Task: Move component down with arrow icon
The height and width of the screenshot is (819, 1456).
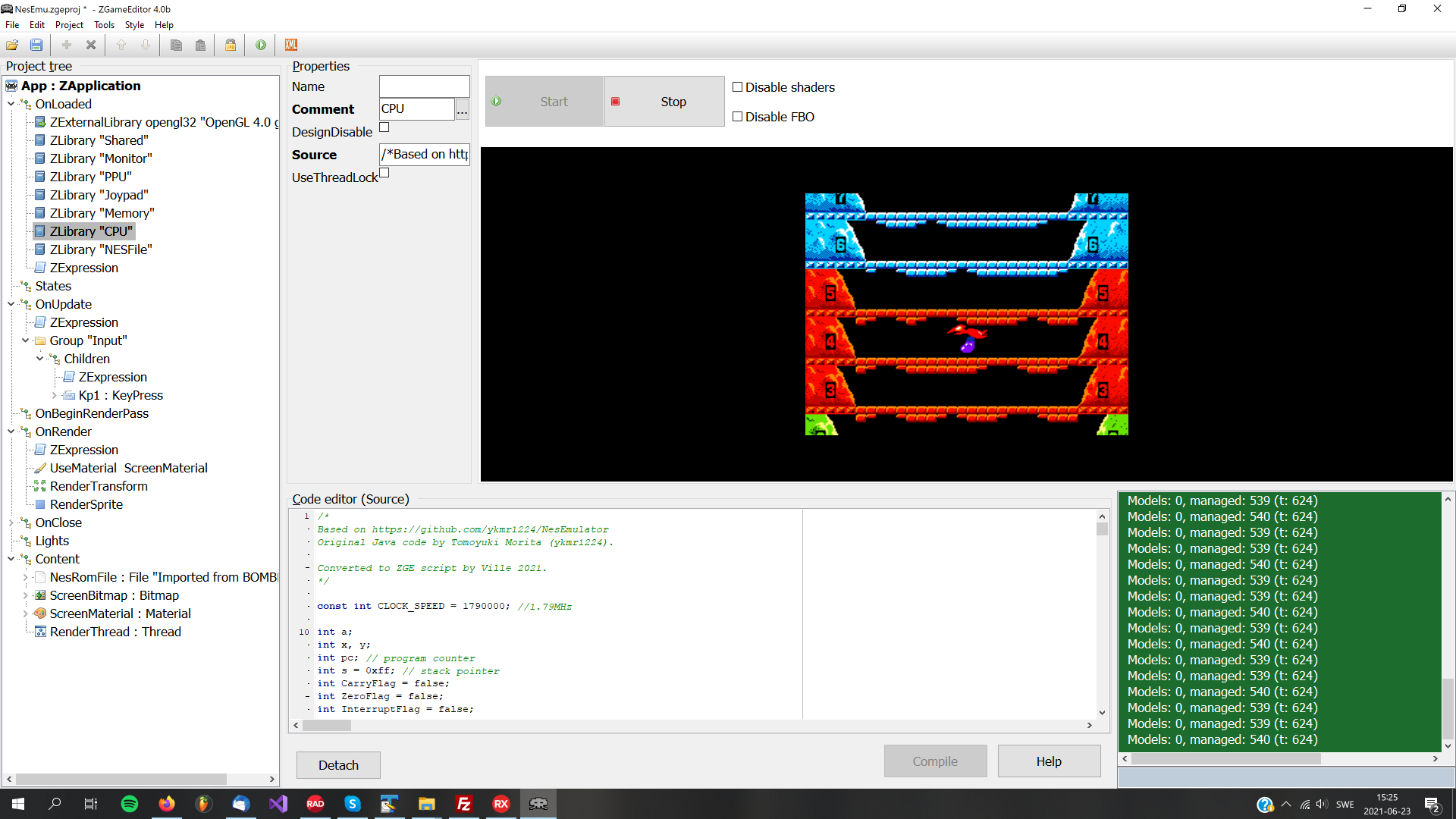Action: point(146,45)
